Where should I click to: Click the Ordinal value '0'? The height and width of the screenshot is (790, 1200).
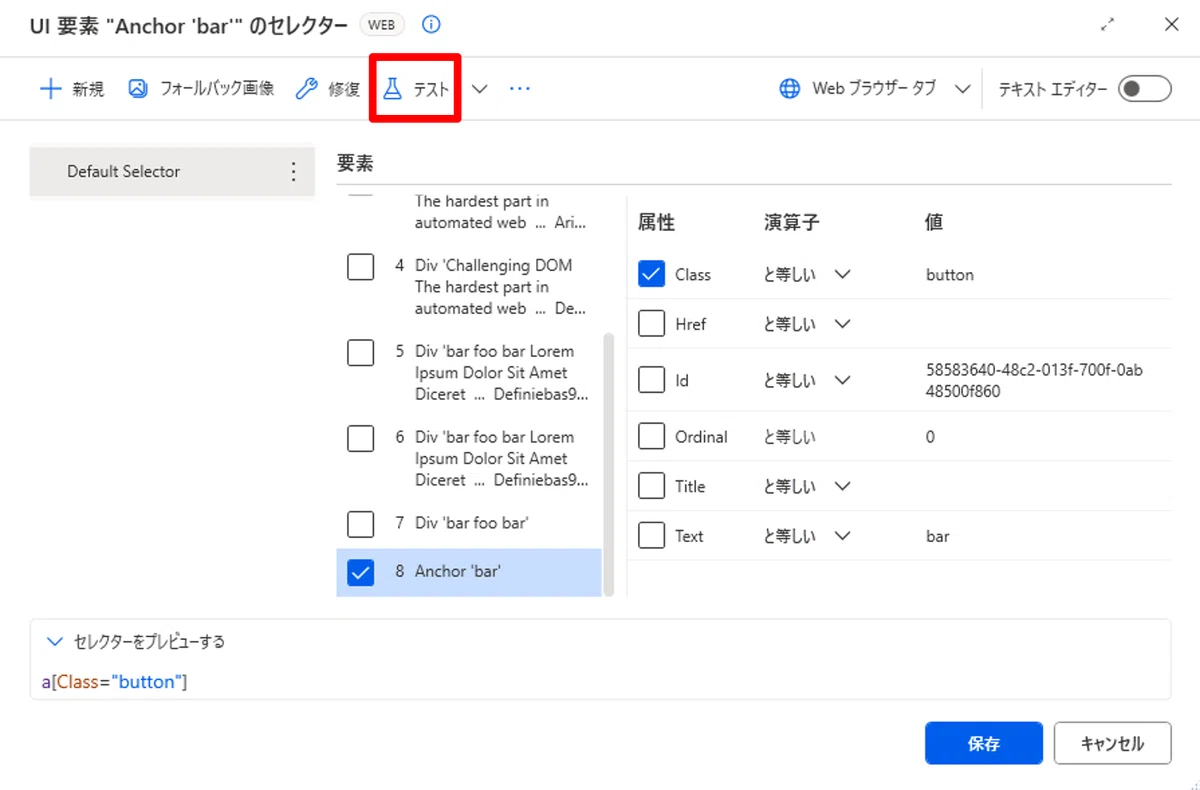(x=930, y=437)
